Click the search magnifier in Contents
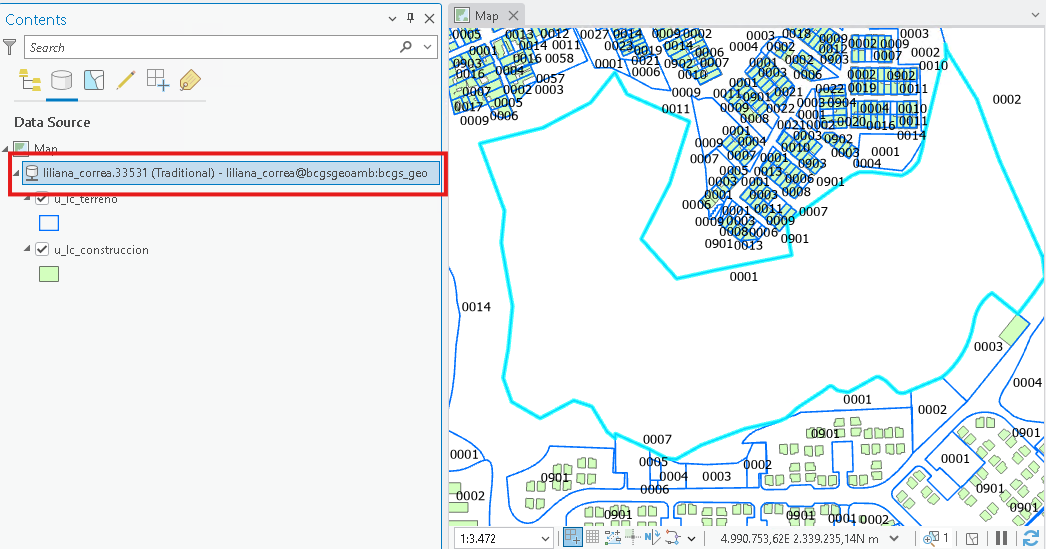 (x=406, y=47)
